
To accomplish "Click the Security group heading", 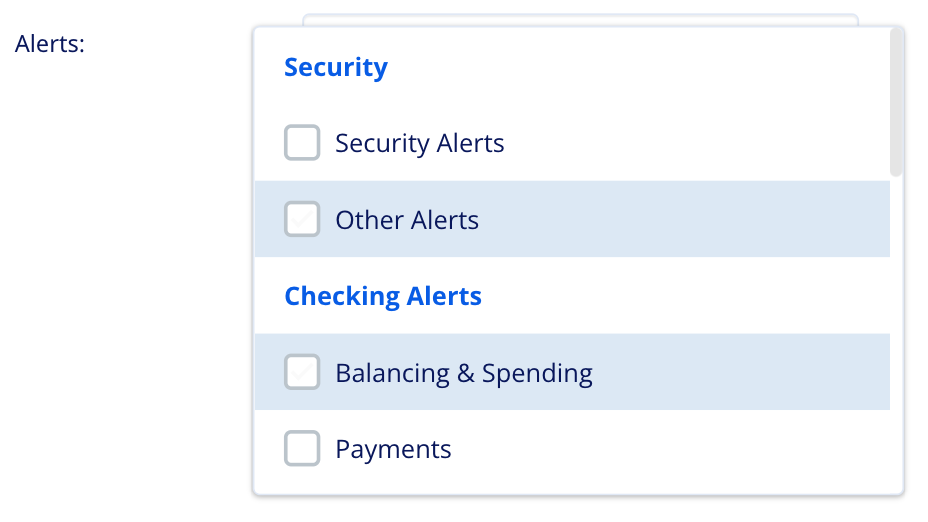I will tap(336, 67).
